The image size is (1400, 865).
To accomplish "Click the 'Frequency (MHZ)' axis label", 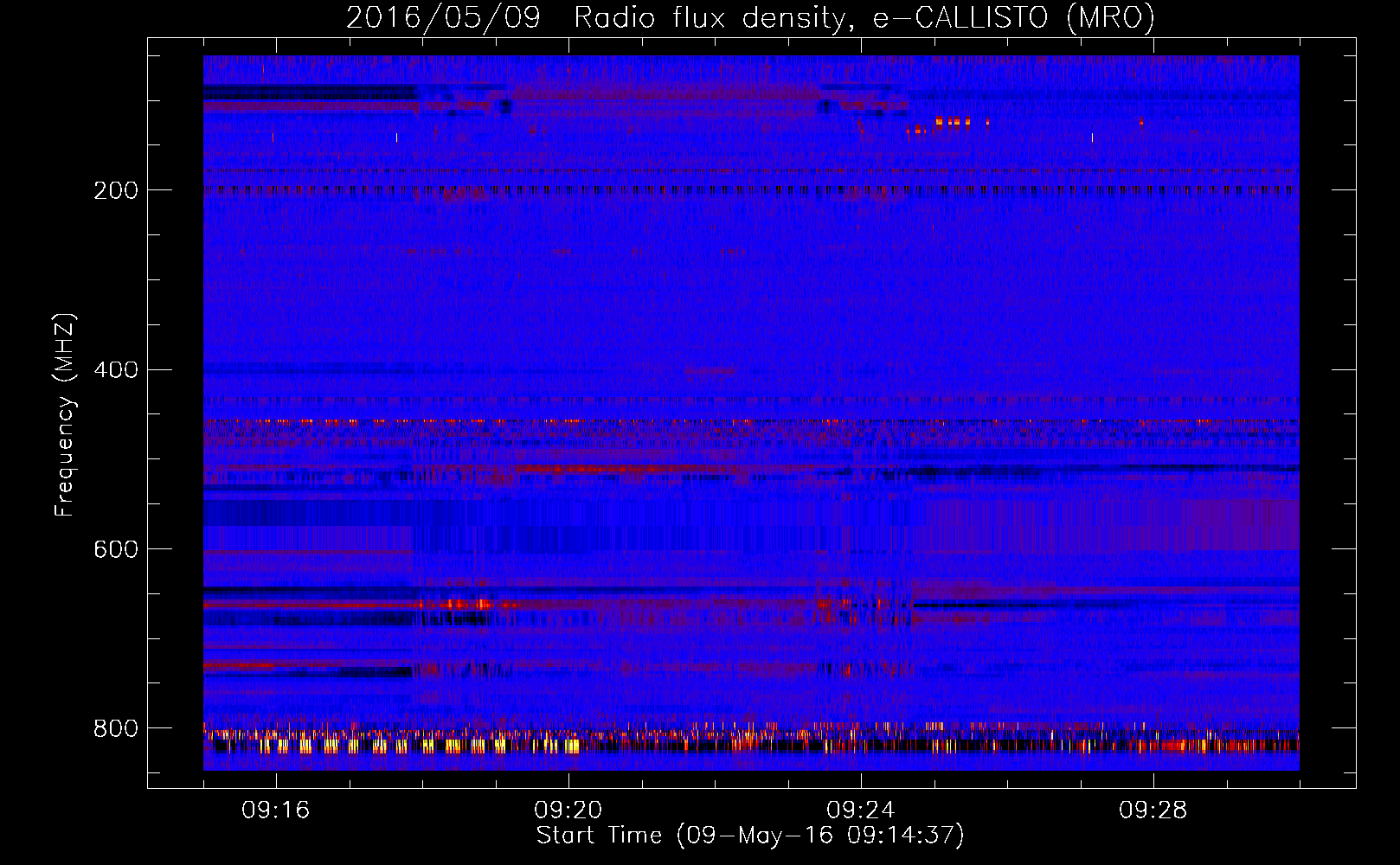I will pyautogui.click(x=65, y=414).
